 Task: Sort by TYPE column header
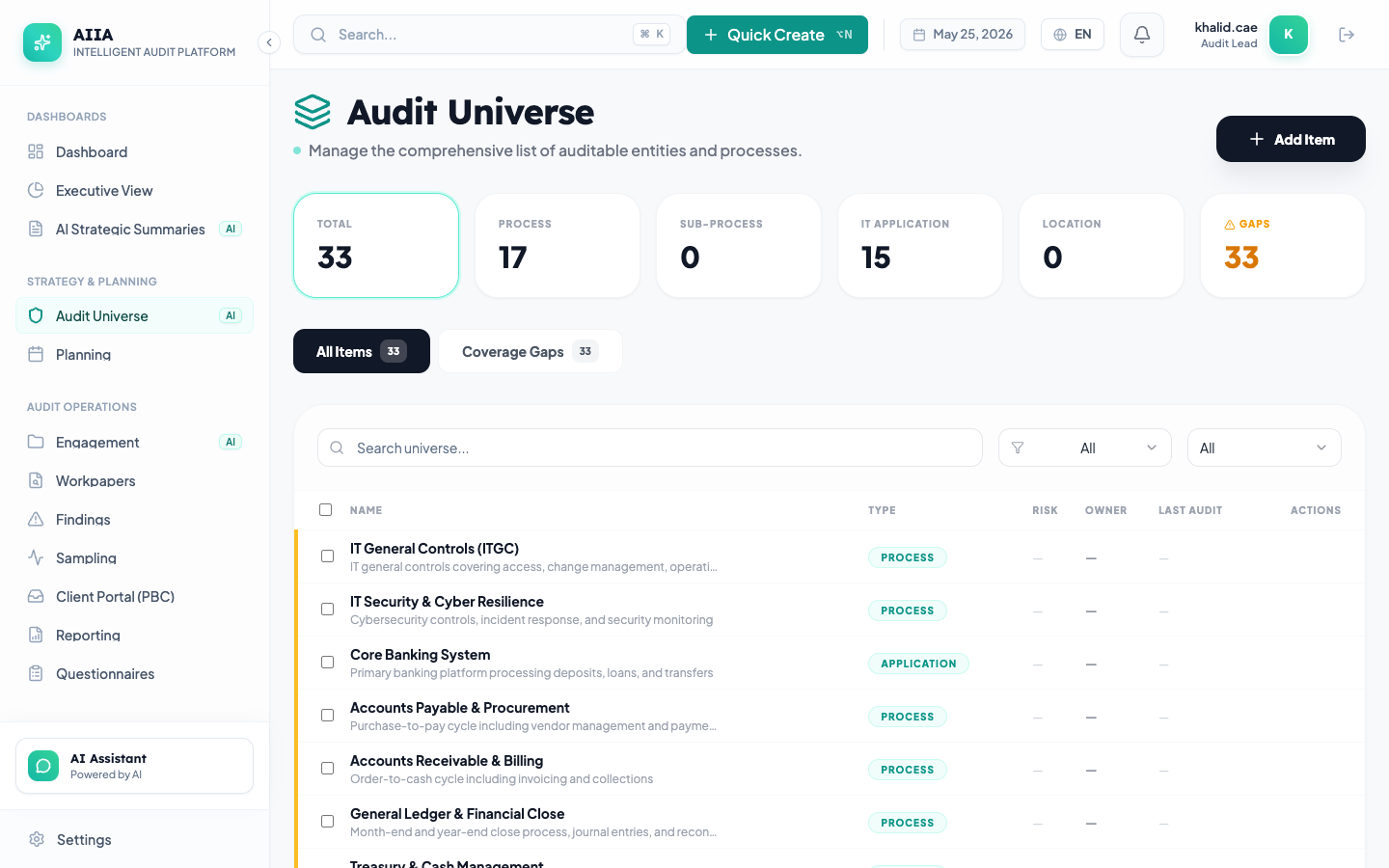coord(882,510)
